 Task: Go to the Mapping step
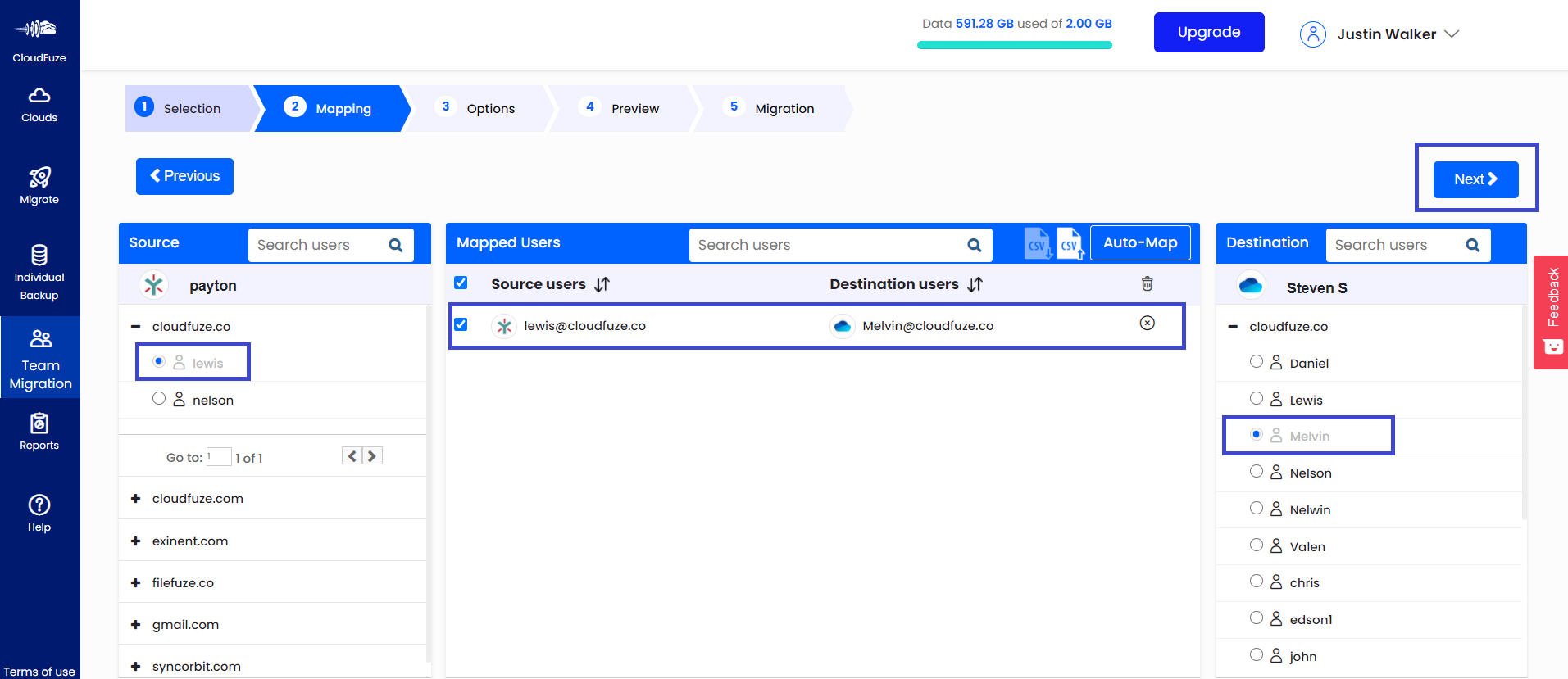[332, 108]
